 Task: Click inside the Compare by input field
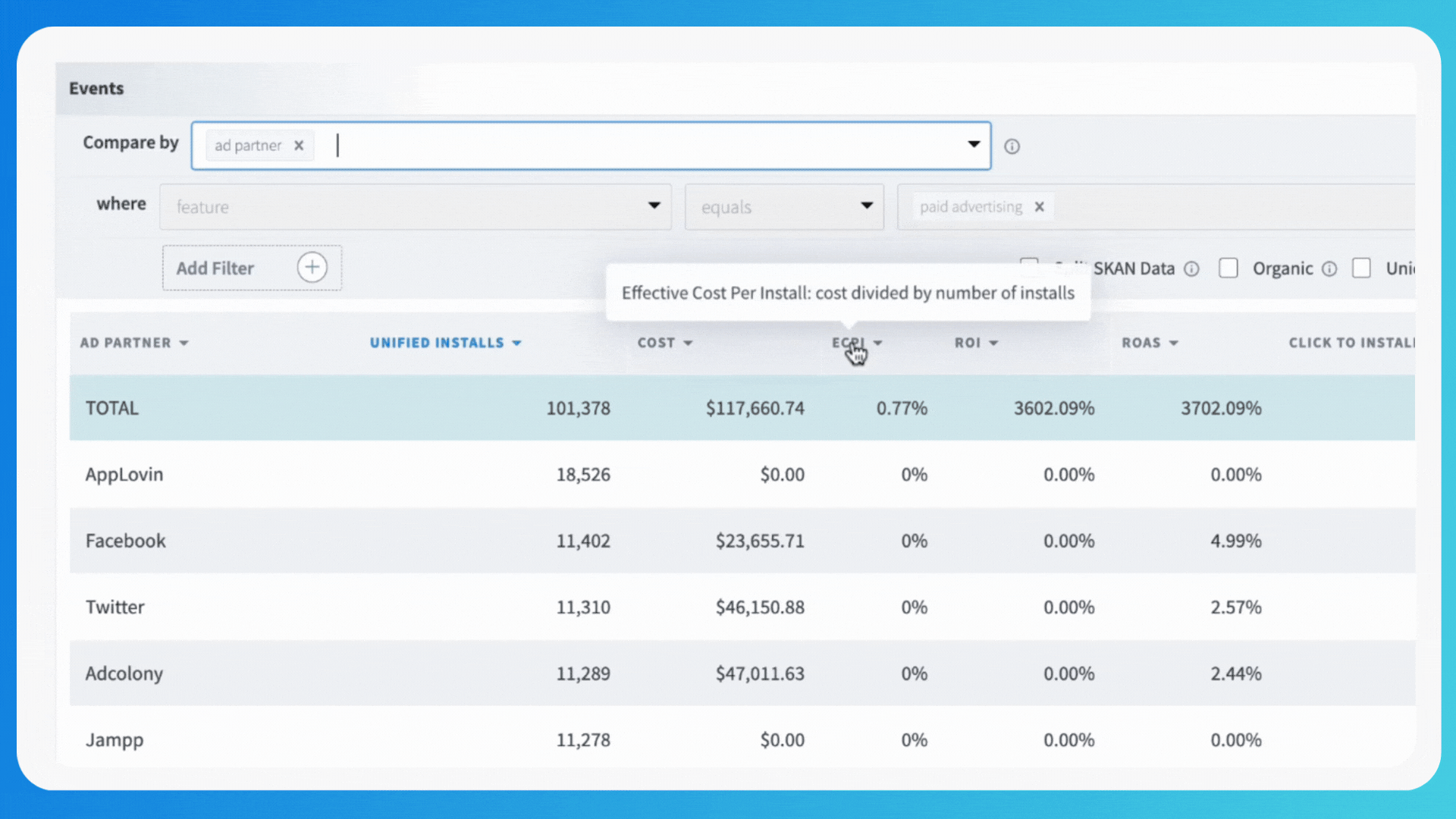click(531, 145)
